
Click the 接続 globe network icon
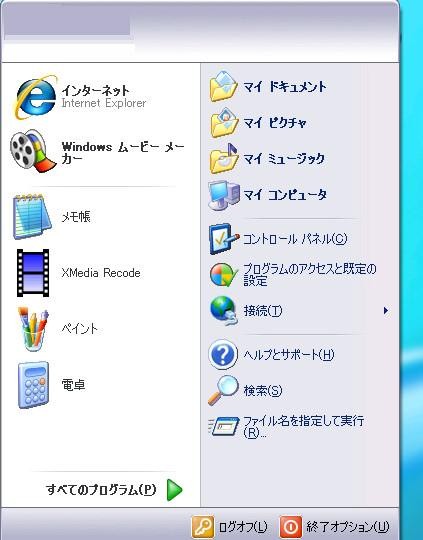224,311
